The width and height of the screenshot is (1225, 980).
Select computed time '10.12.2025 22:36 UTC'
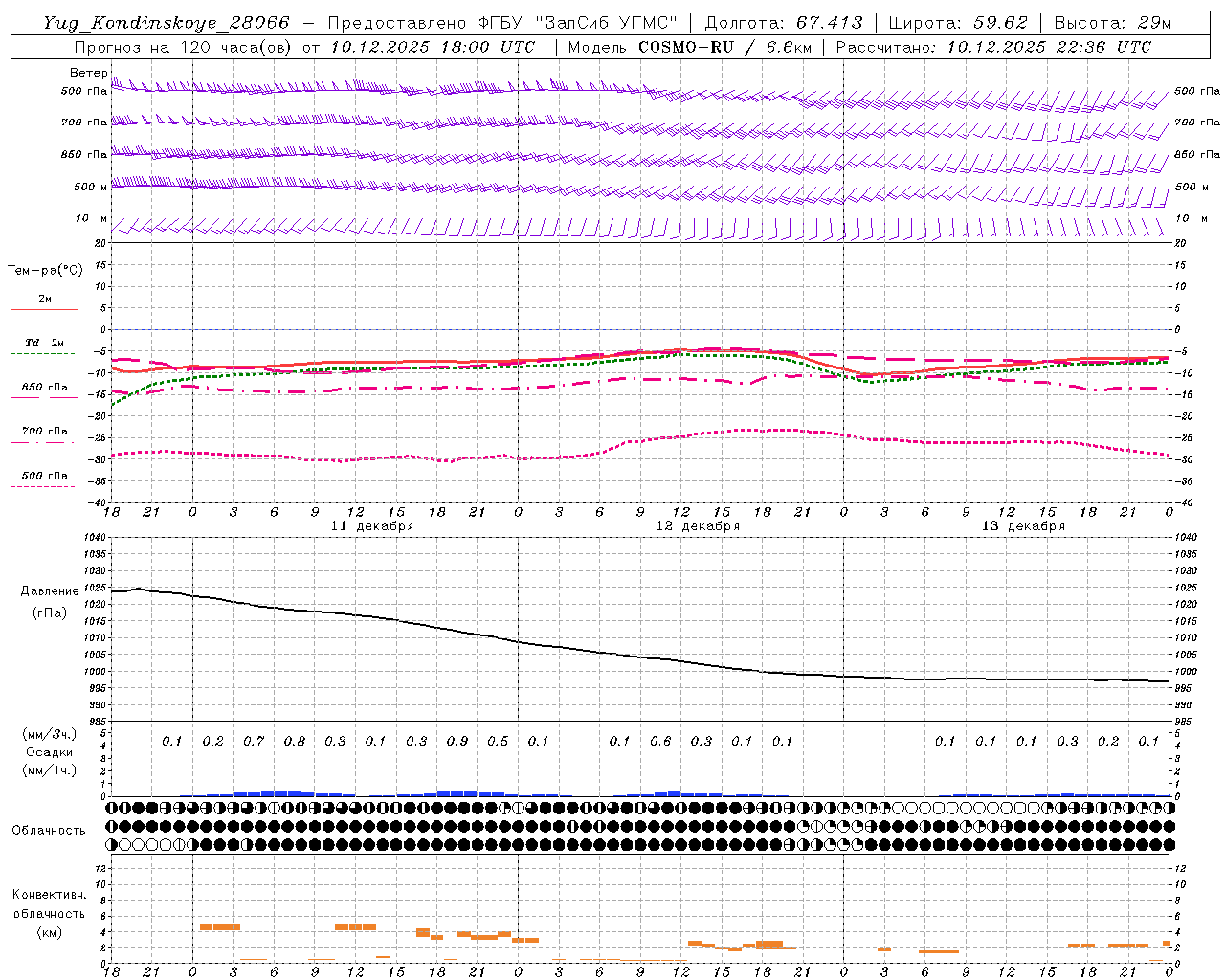1049,47
